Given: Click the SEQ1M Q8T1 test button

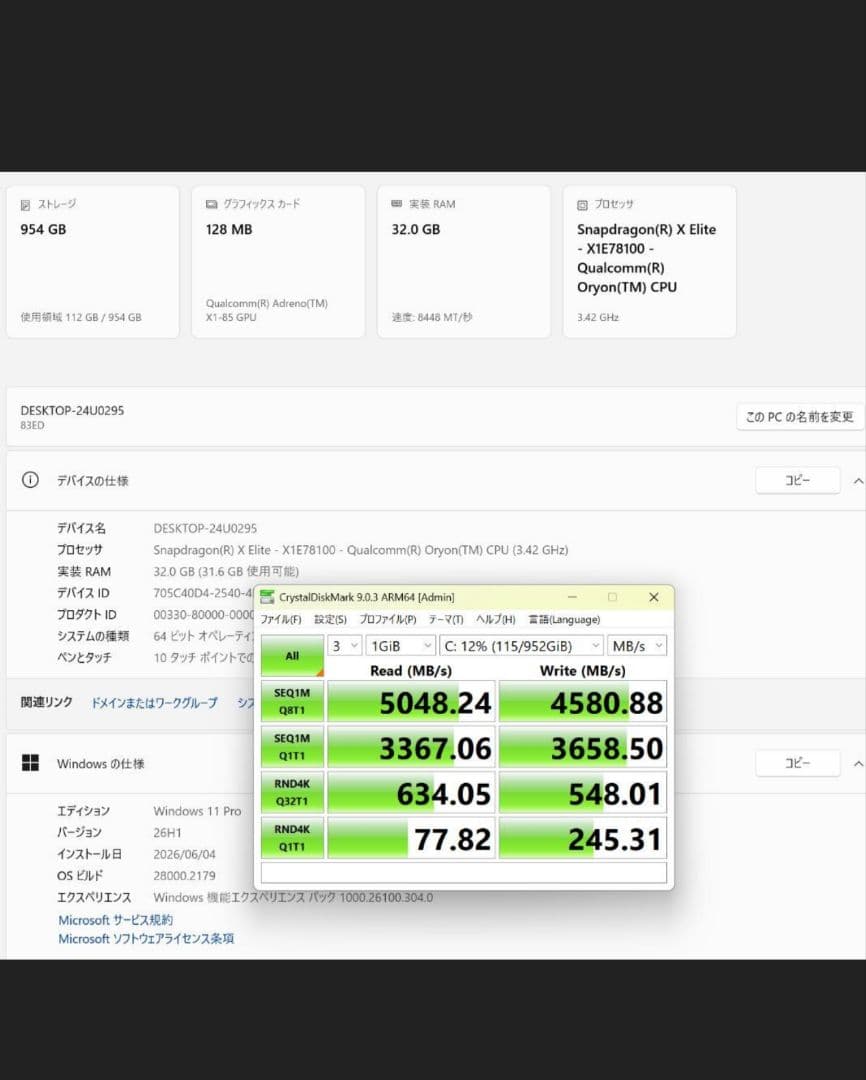Looking at the screenshot, I should [292, 701].
